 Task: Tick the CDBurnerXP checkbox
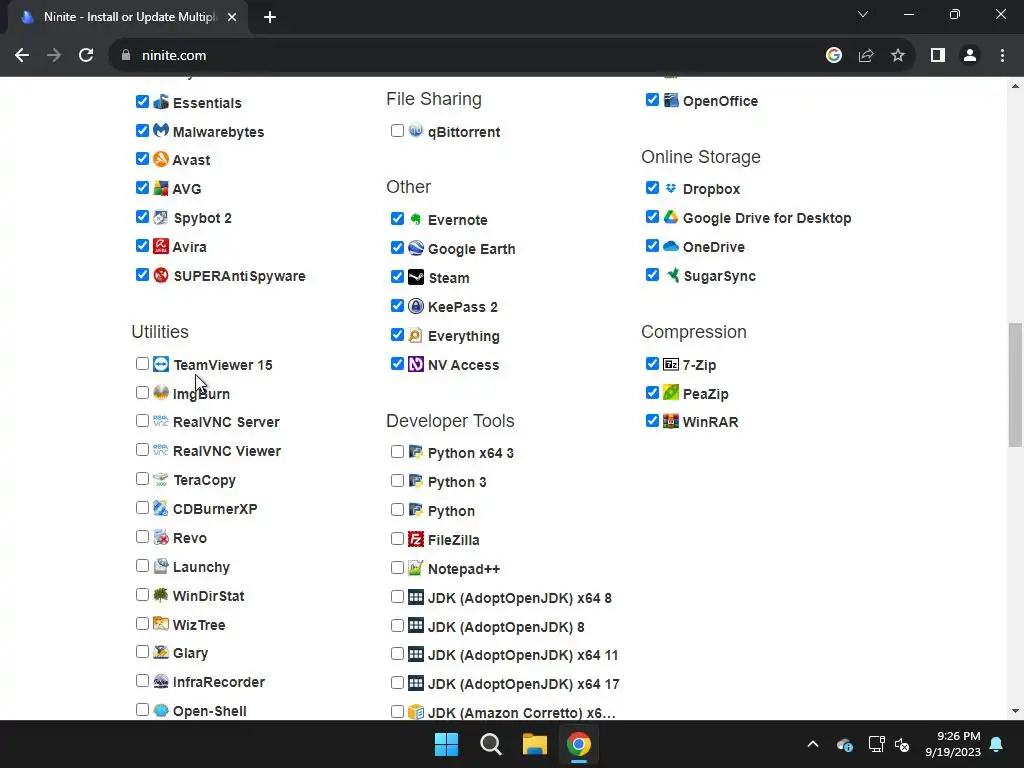tap(142, 507)
